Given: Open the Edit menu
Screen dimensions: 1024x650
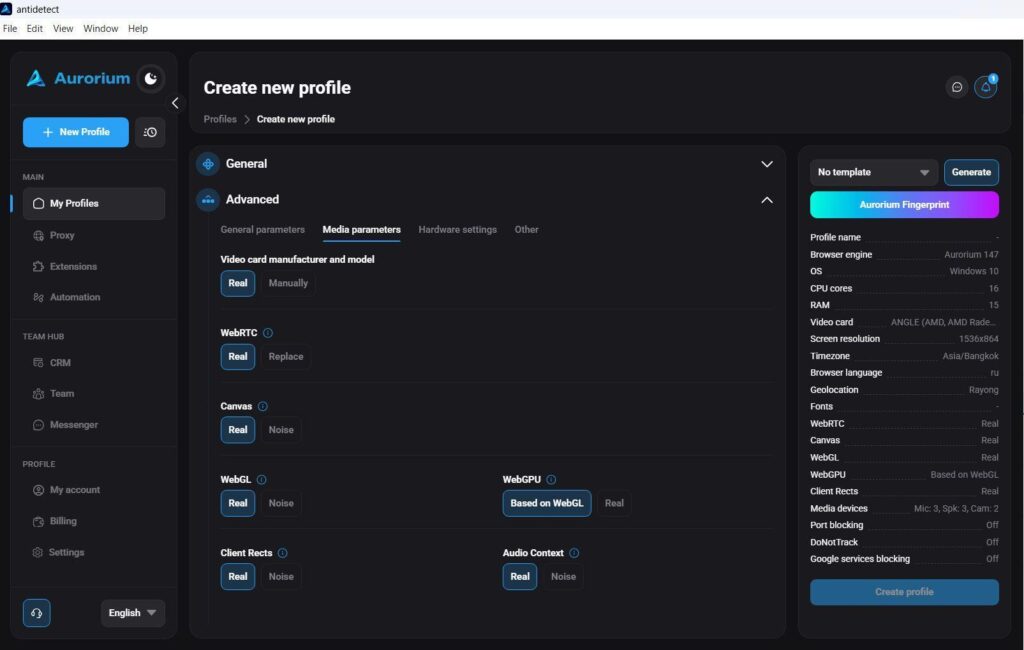Looking at the screenshot, I should coord(35,29).
